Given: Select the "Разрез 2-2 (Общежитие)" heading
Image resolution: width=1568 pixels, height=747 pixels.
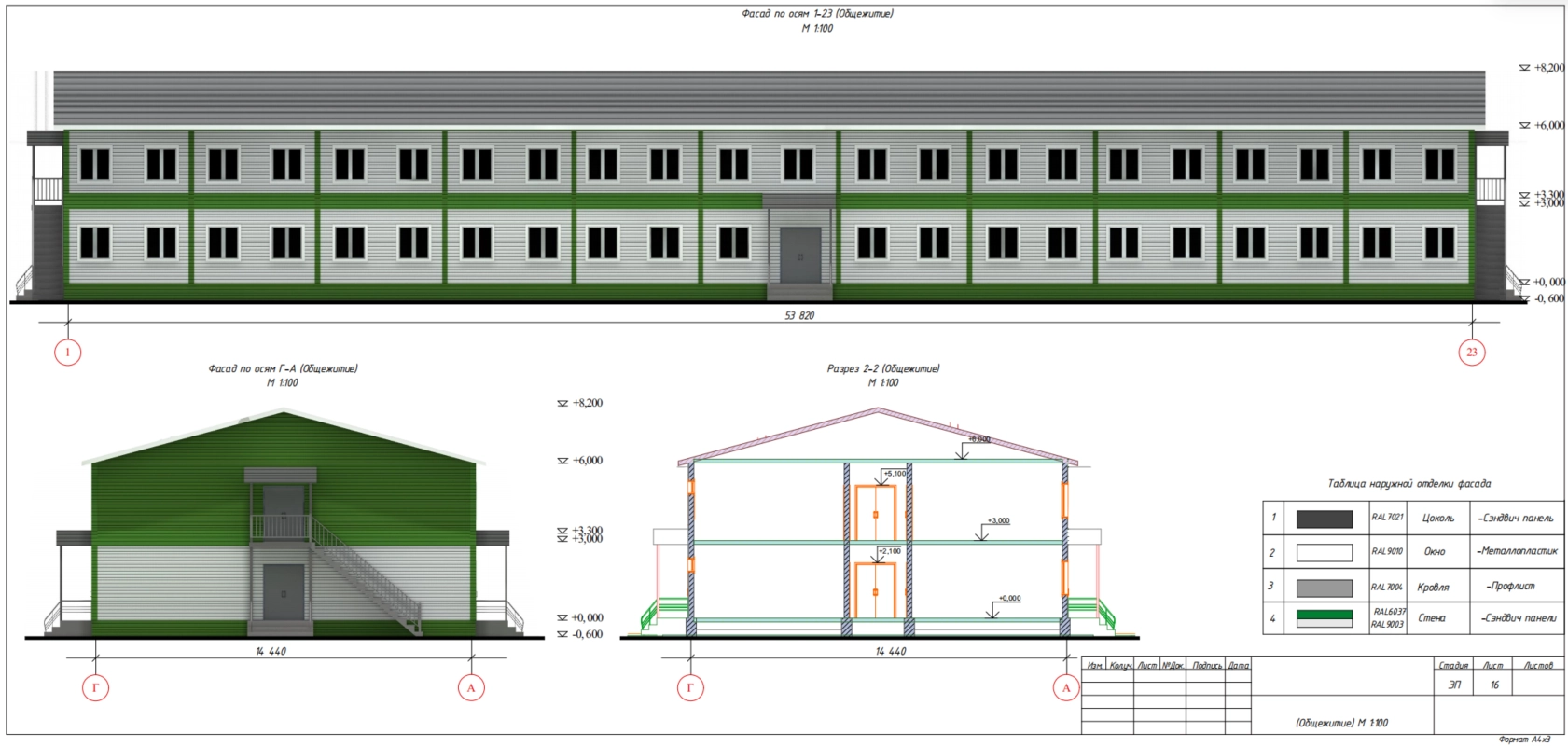Looking at the screenshot, I should click(883, 368).
